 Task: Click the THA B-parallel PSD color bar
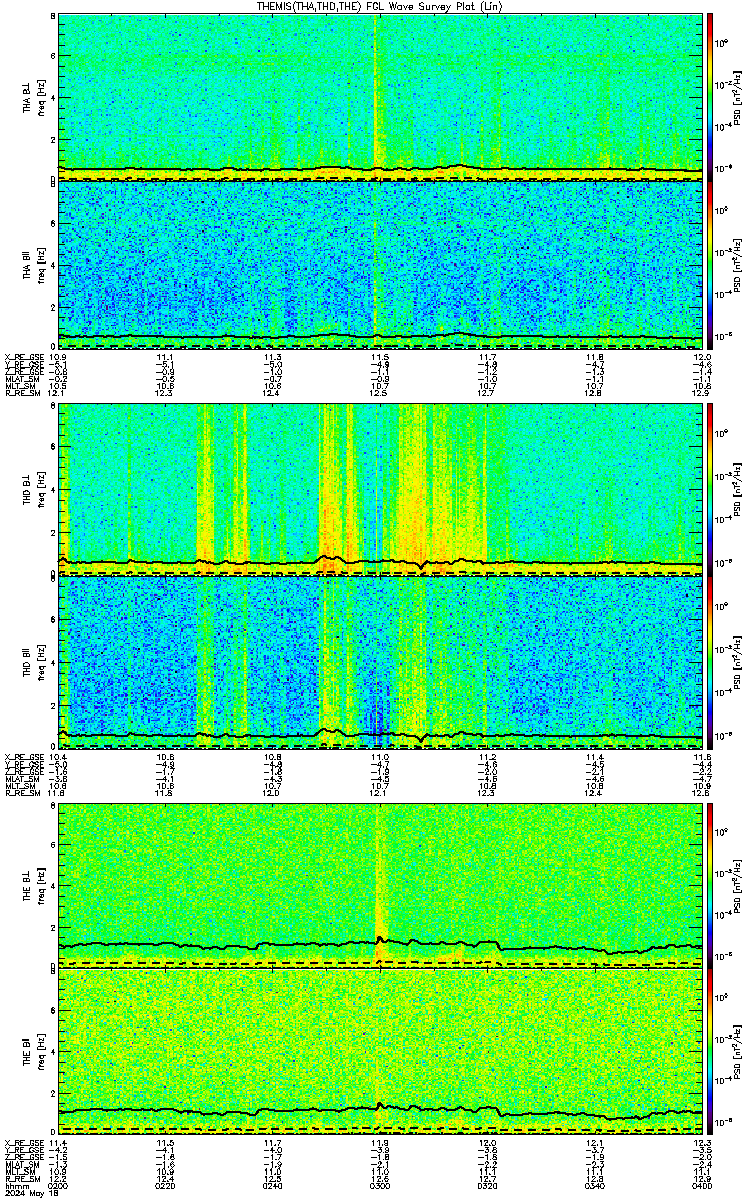pyautogui.click(x=711, y=265)
